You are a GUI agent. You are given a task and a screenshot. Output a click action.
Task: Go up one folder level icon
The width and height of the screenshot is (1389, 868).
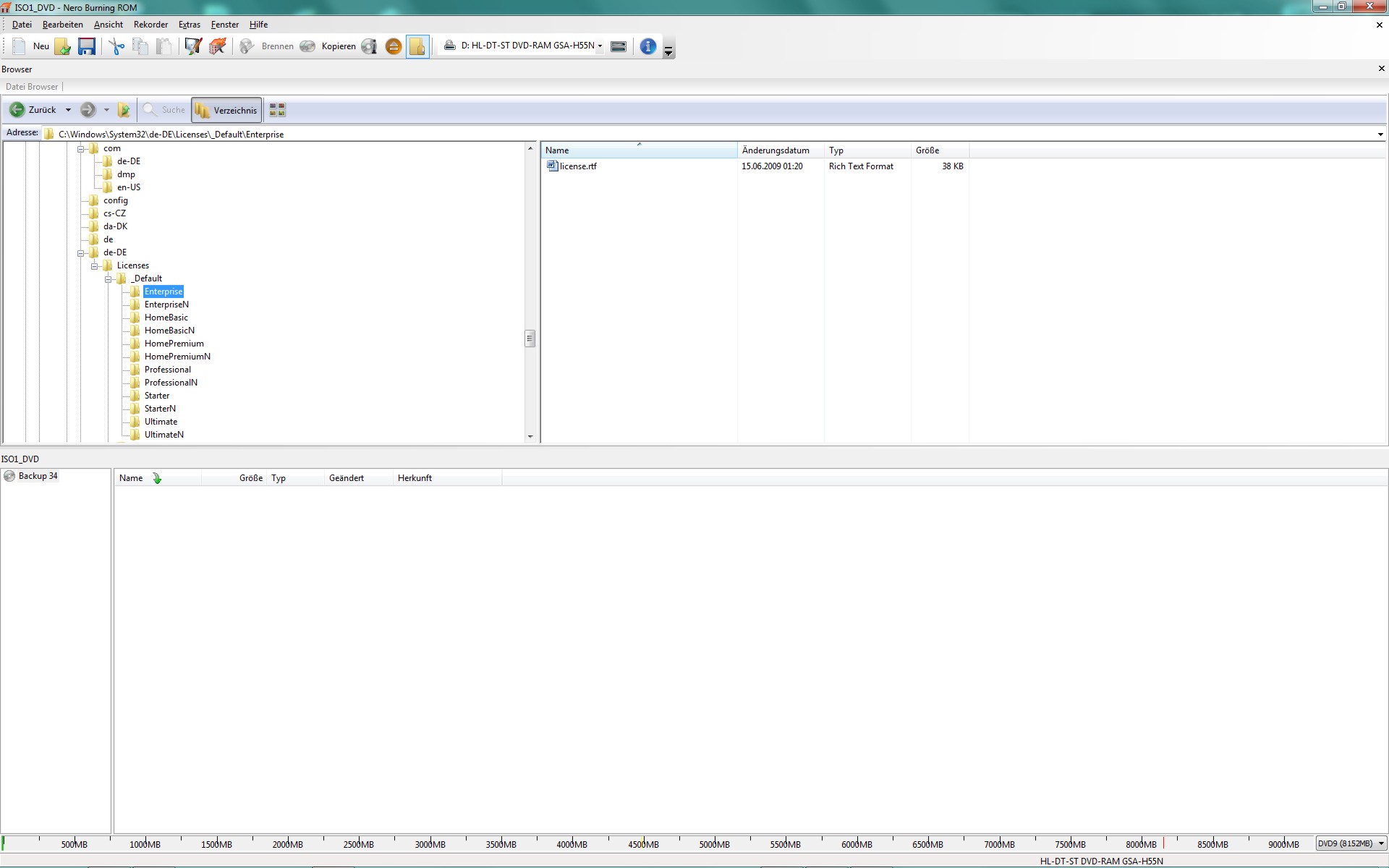[124, 110]
